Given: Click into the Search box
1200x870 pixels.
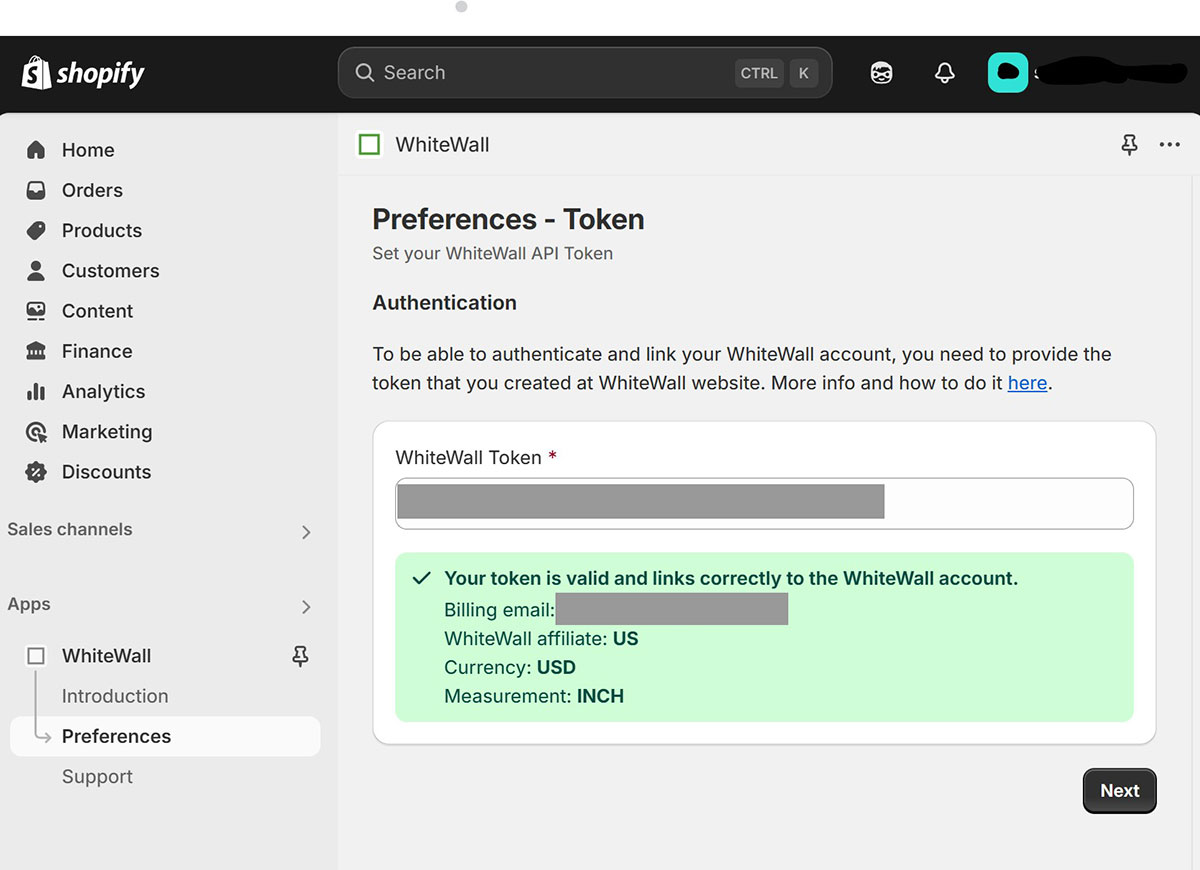Looking at the screenshot, I should click(x=585, y=73).
